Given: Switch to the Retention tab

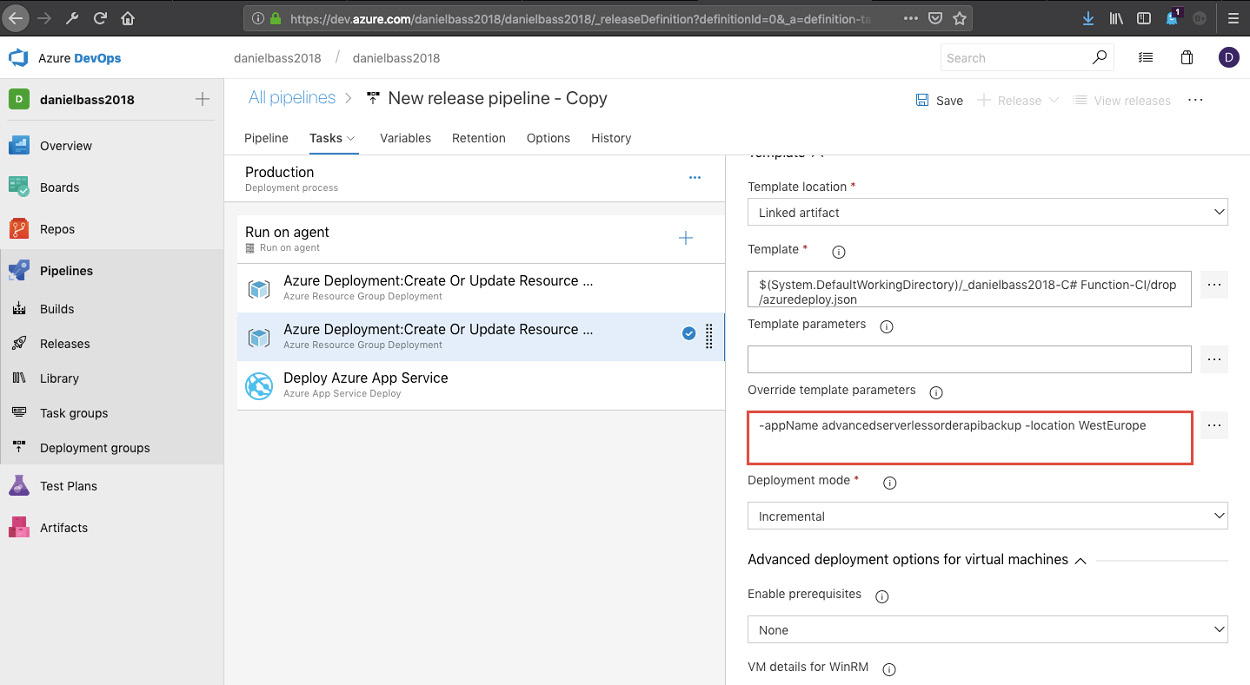Looking at the screenshot, I should (479, 138).
